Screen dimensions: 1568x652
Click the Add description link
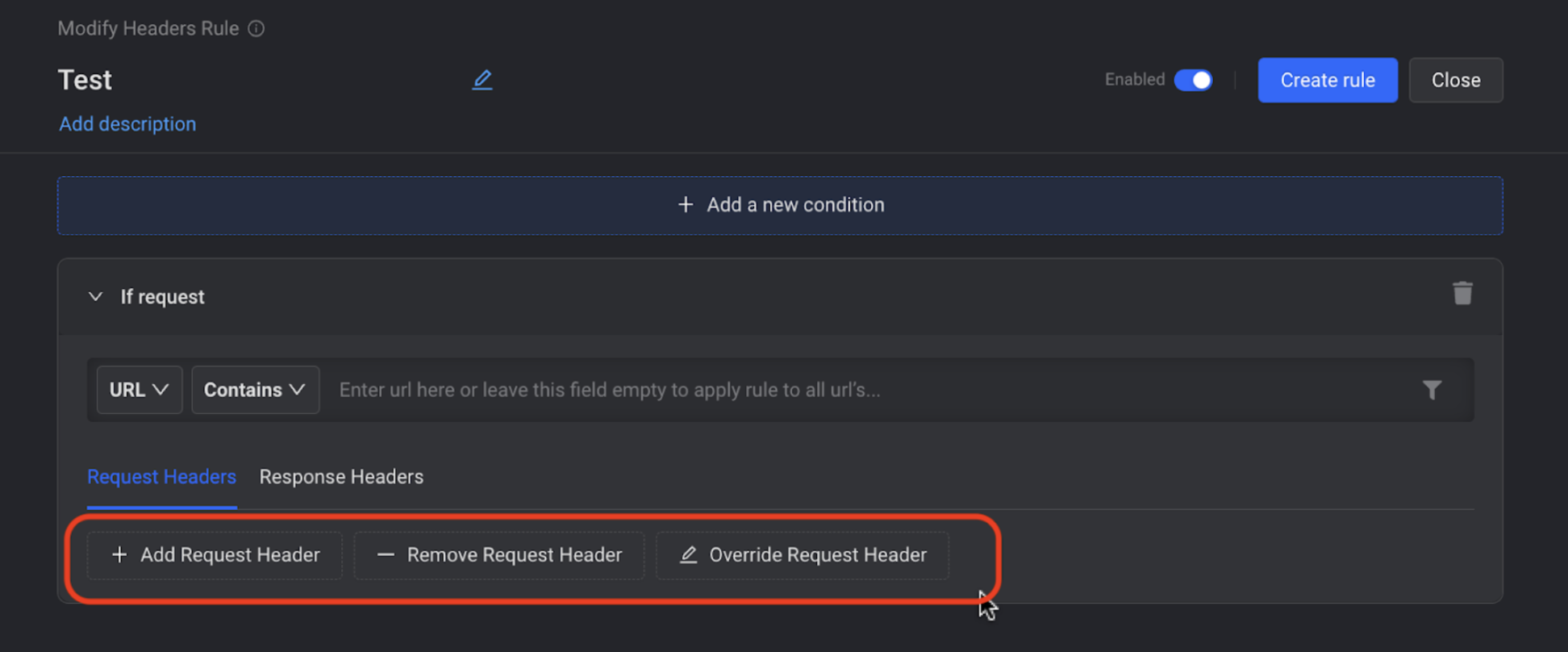[x=127, y=124]
